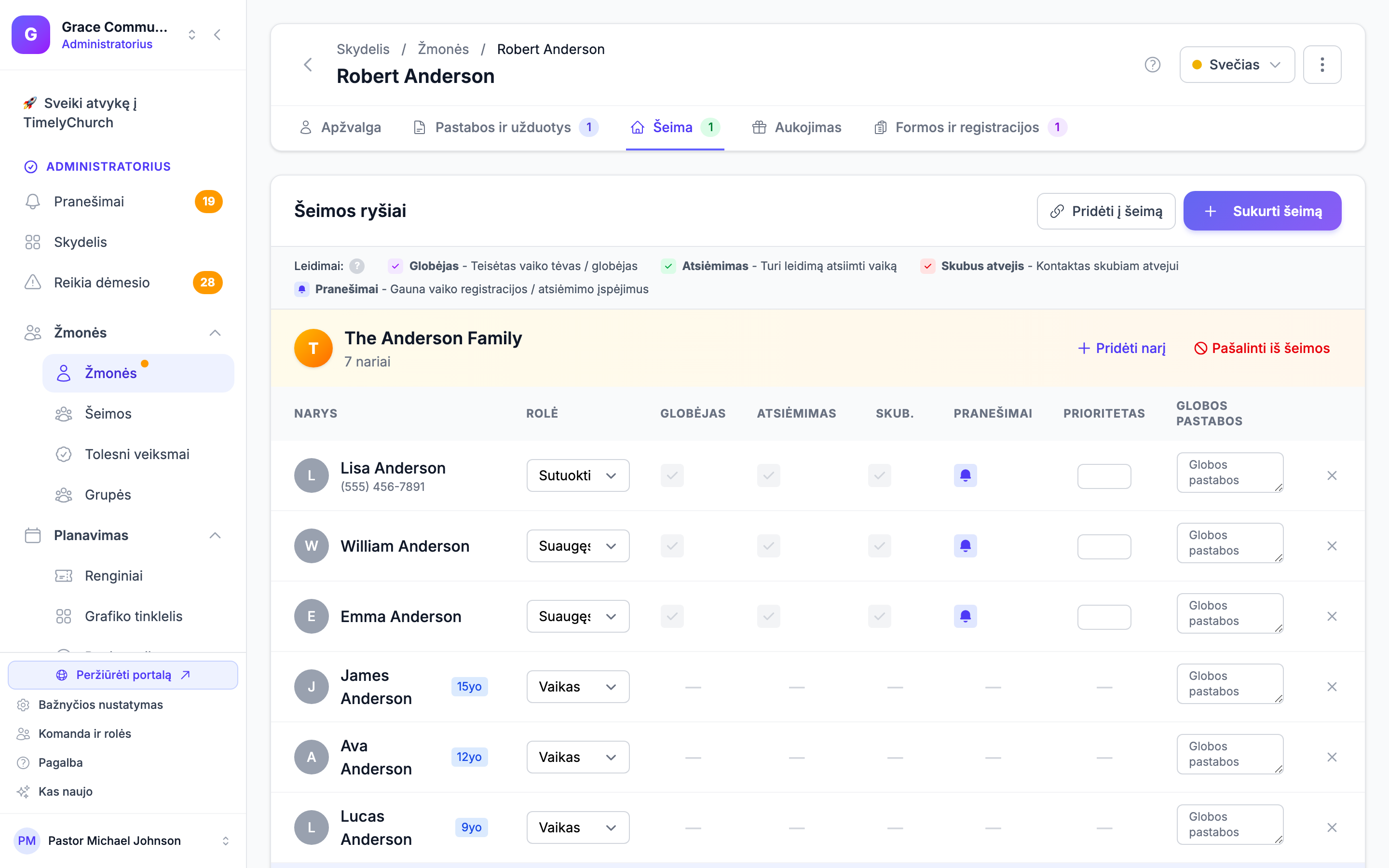Image resolution: width=1389 pixels, height=868 pixels.
Task: Click Žmonės breadcrumb link
Action: 443,49
